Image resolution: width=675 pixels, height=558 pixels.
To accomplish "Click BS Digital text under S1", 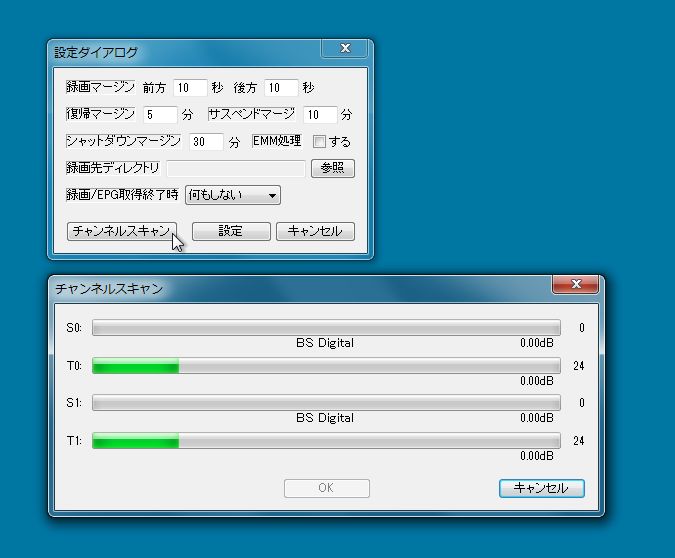I will [x=325, y=418].
